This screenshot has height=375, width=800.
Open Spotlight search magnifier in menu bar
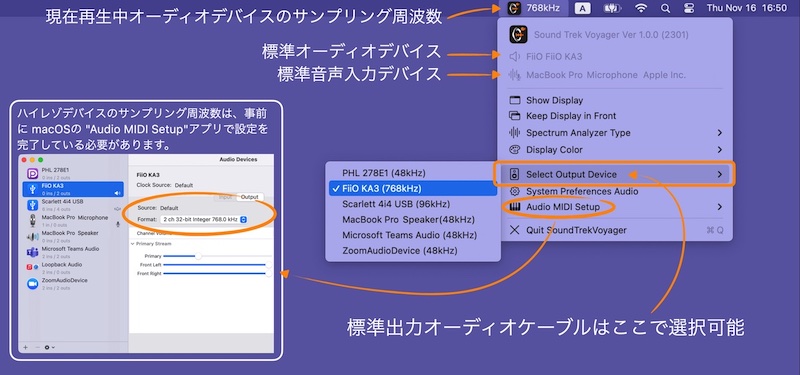coord(665,8)
